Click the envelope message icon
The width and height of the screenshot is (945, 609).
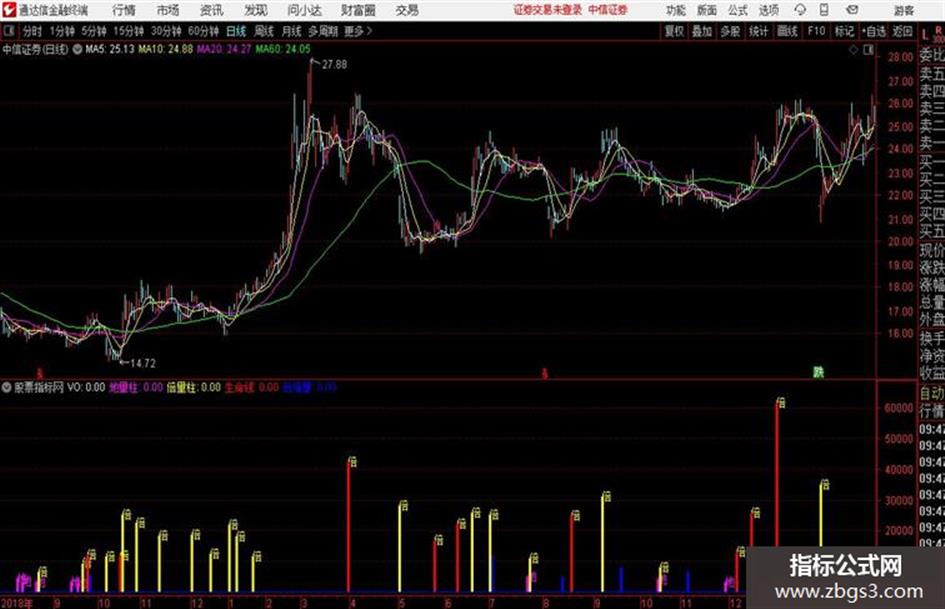[852, 10]
